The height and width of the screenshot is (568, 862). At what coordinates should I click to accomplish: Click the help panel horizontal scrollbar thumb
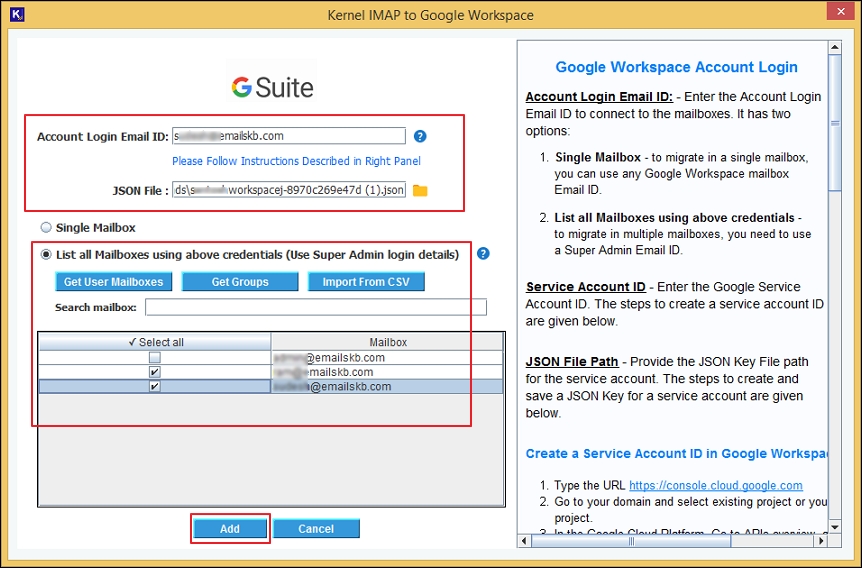pyautogui.click(x=631, y=541)
